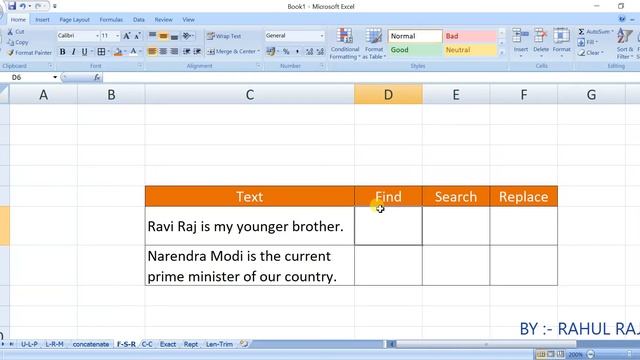Switch to the Insert ribbon tab
Screen dimensions: 640x360
pos(42,20)
